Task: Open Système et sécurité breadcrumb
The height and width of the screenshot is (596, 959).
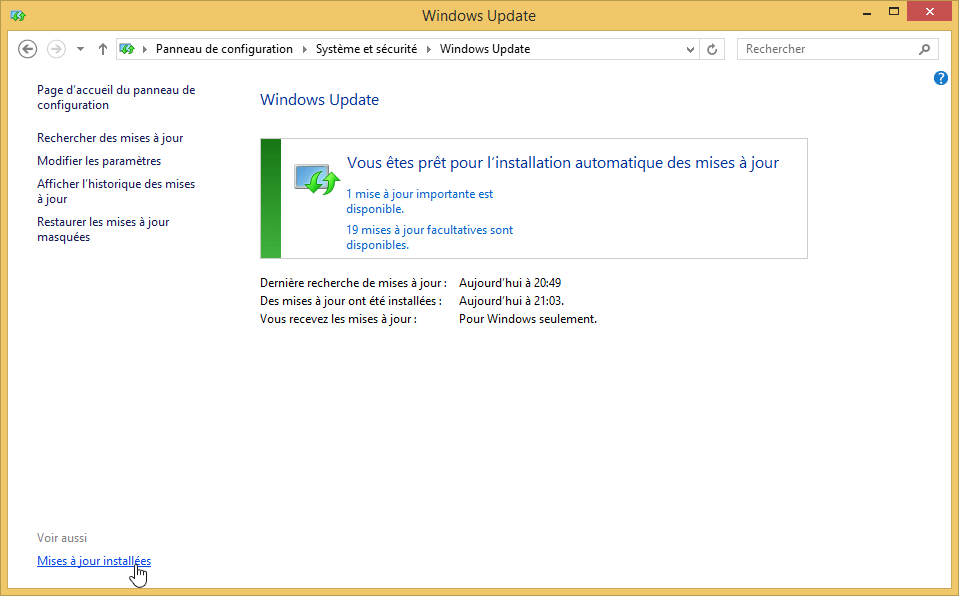Action: coord(366,49)
